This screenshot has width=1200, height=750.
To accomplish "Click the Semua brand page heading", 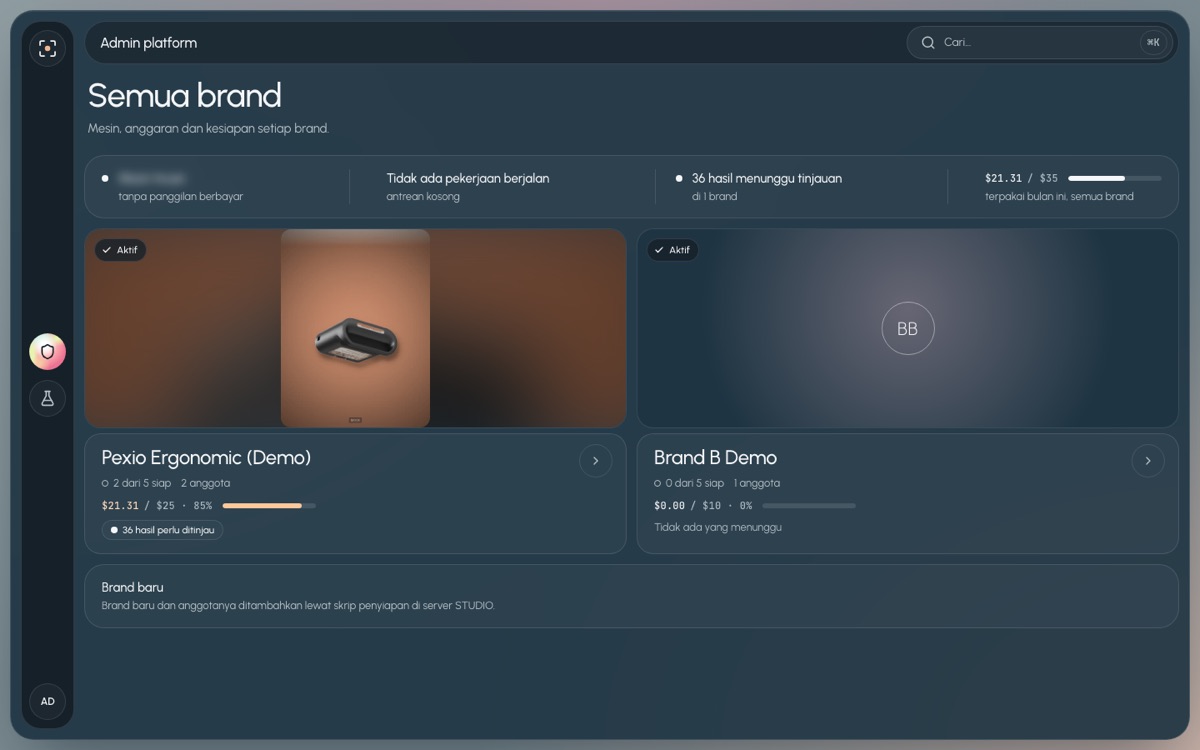I will 185,96.
